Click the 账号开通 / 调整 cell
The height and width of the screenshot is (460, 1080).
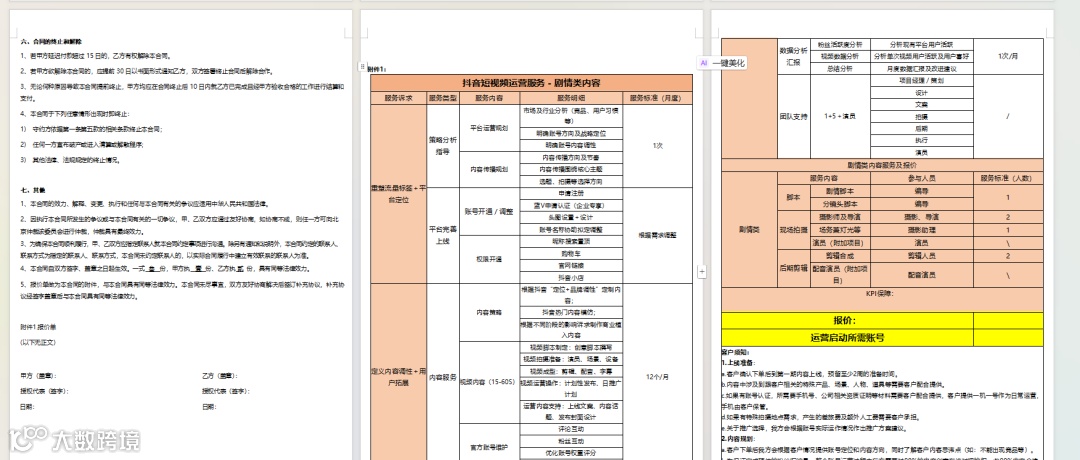(x=488, y=211)
